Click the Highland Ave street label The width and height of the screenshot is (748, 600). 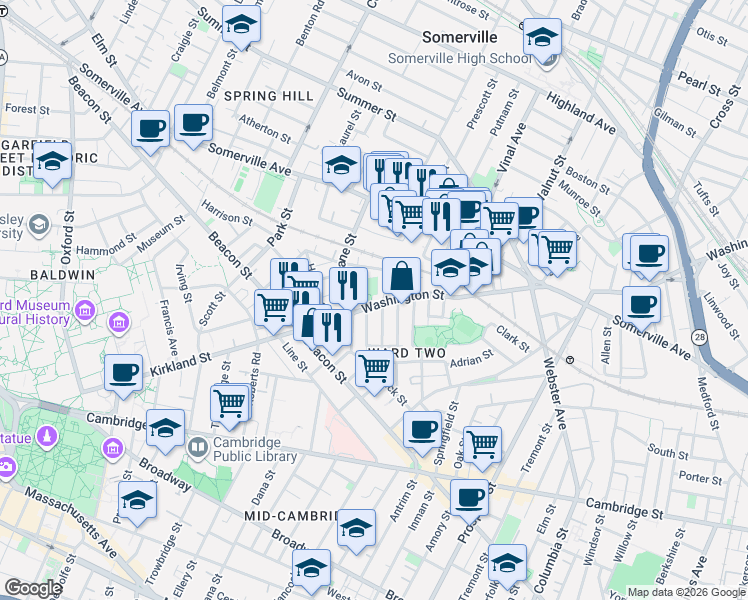tap(581, 113)
